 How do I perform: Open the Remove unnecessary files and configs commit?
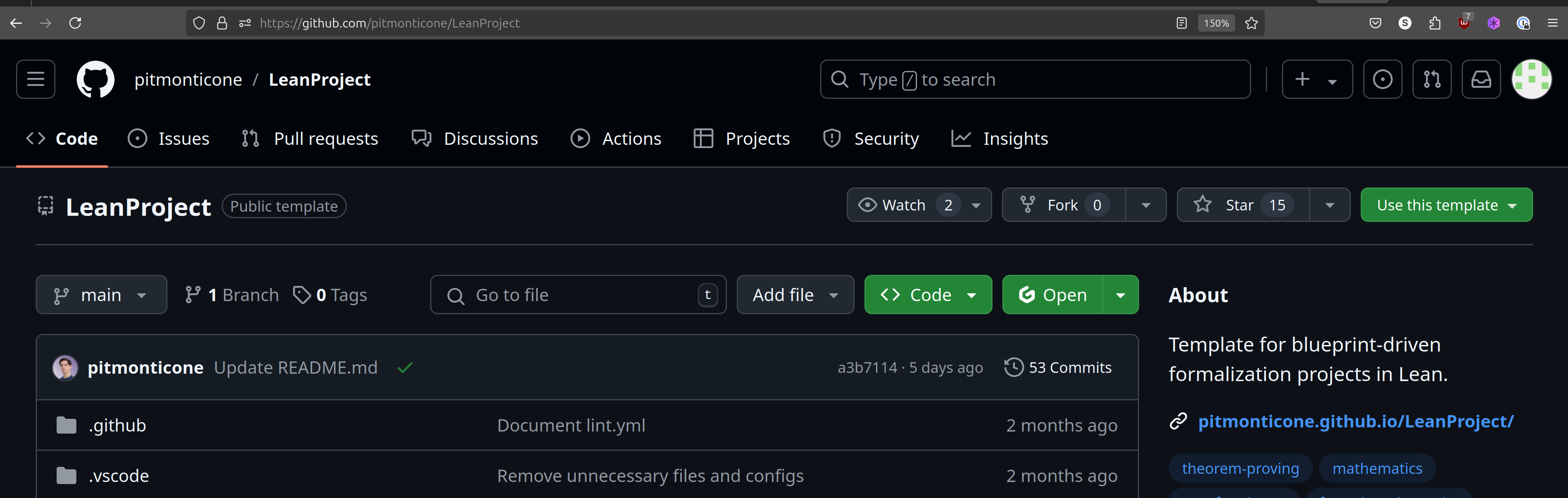(650, 475)
